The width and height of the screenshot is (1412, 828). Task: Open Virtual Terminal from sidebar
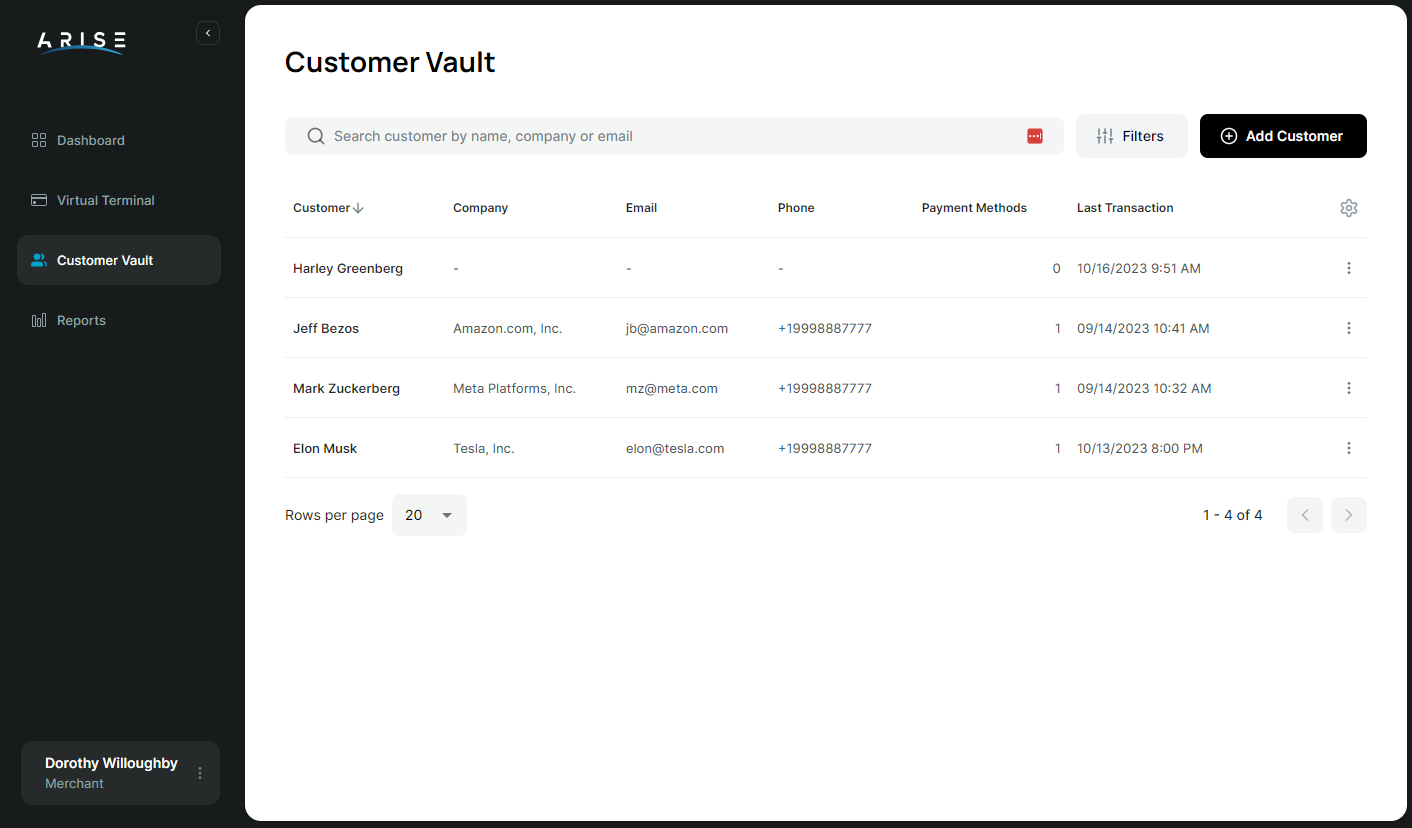tap(119, 200)
